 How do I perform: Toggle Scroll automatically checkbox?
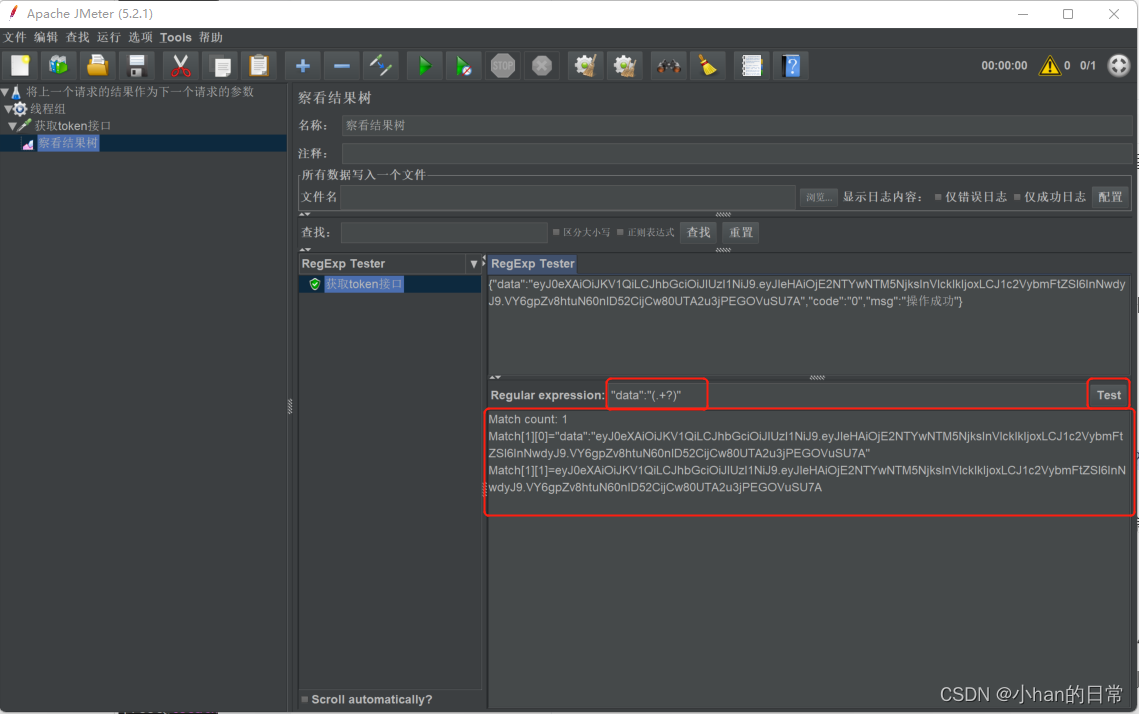(305, 699)
